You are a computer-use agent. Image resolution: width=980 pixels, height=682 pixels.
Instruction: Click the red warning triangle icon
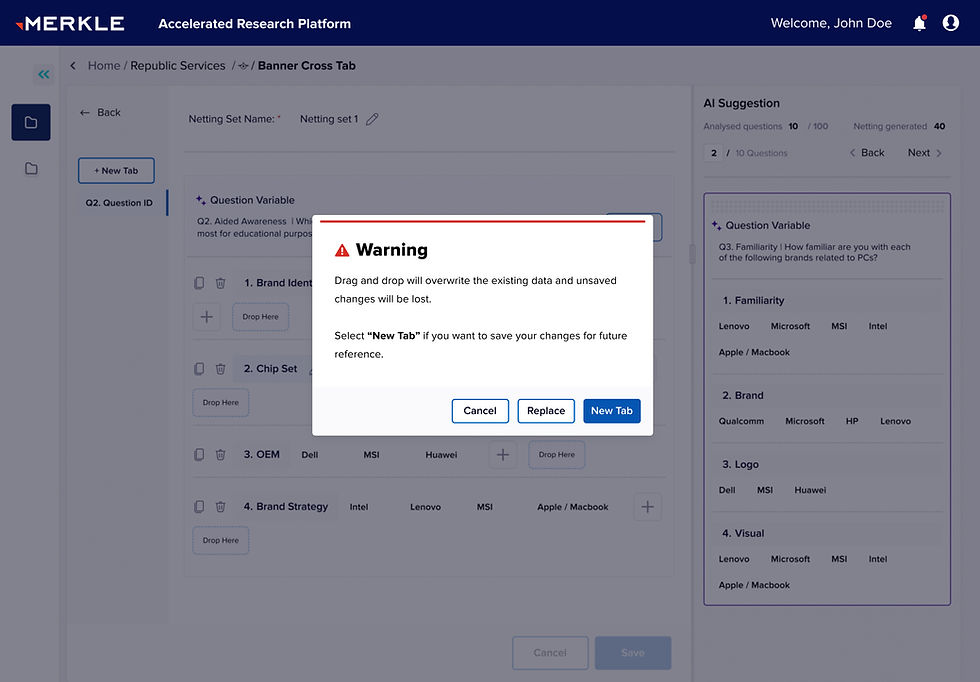coord(342,250)
